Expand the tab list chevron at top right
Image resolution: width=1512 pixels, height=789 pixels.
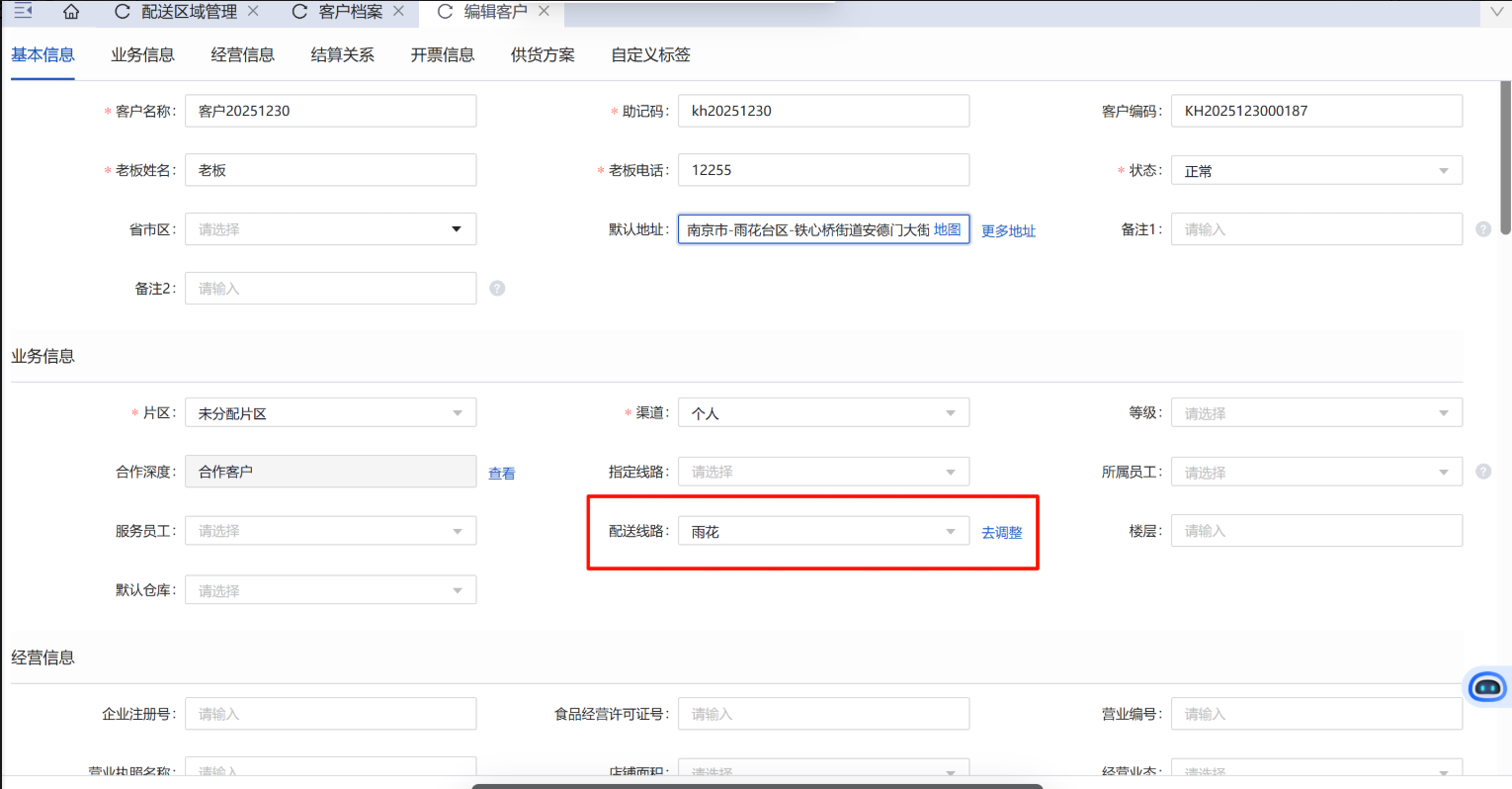tap(1495, 12)
